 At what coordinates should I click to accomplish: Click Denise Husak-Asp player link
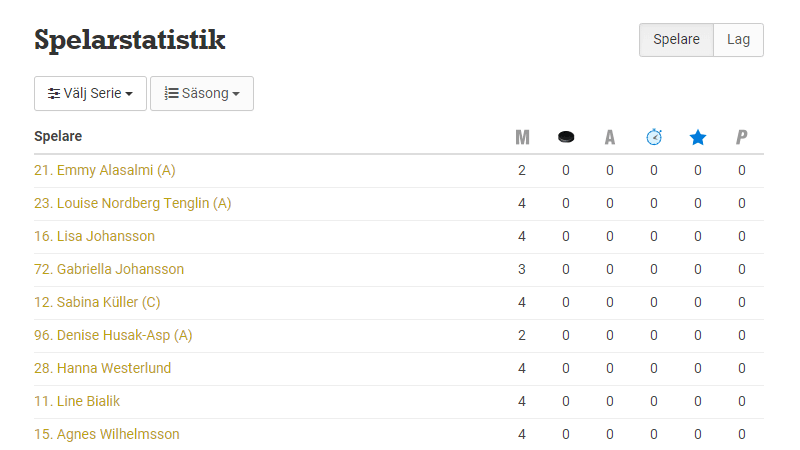113,335
